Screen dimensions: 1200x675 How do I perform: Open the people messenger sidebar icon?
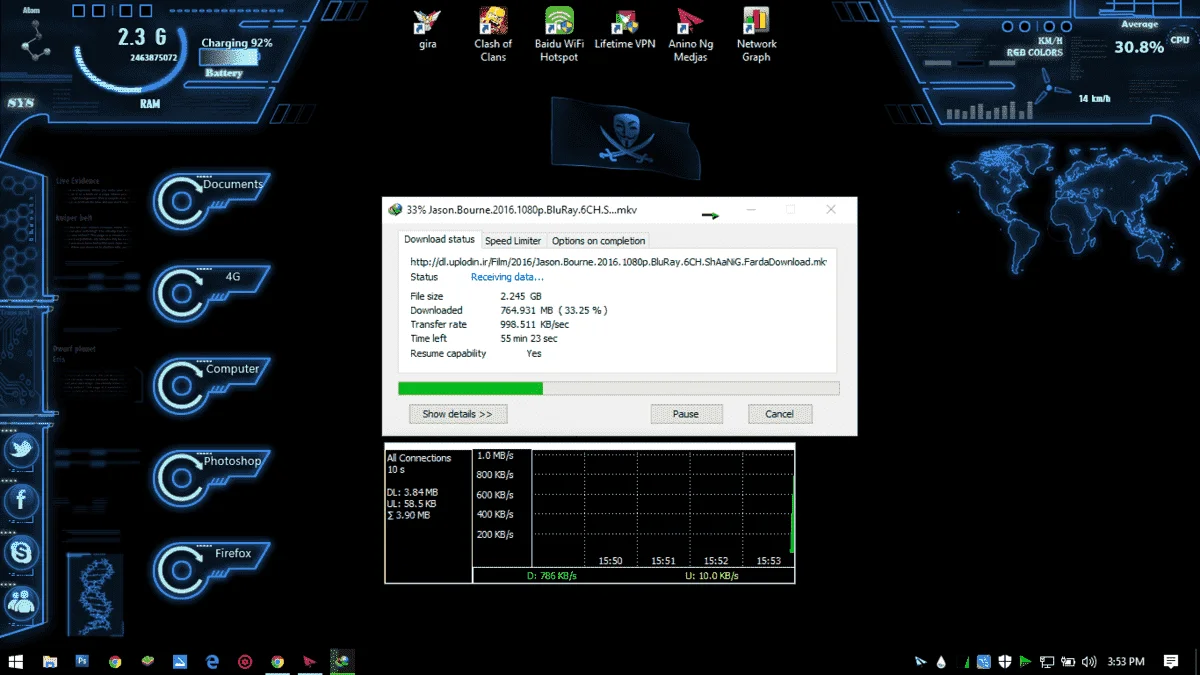click(x=21, y=601)
